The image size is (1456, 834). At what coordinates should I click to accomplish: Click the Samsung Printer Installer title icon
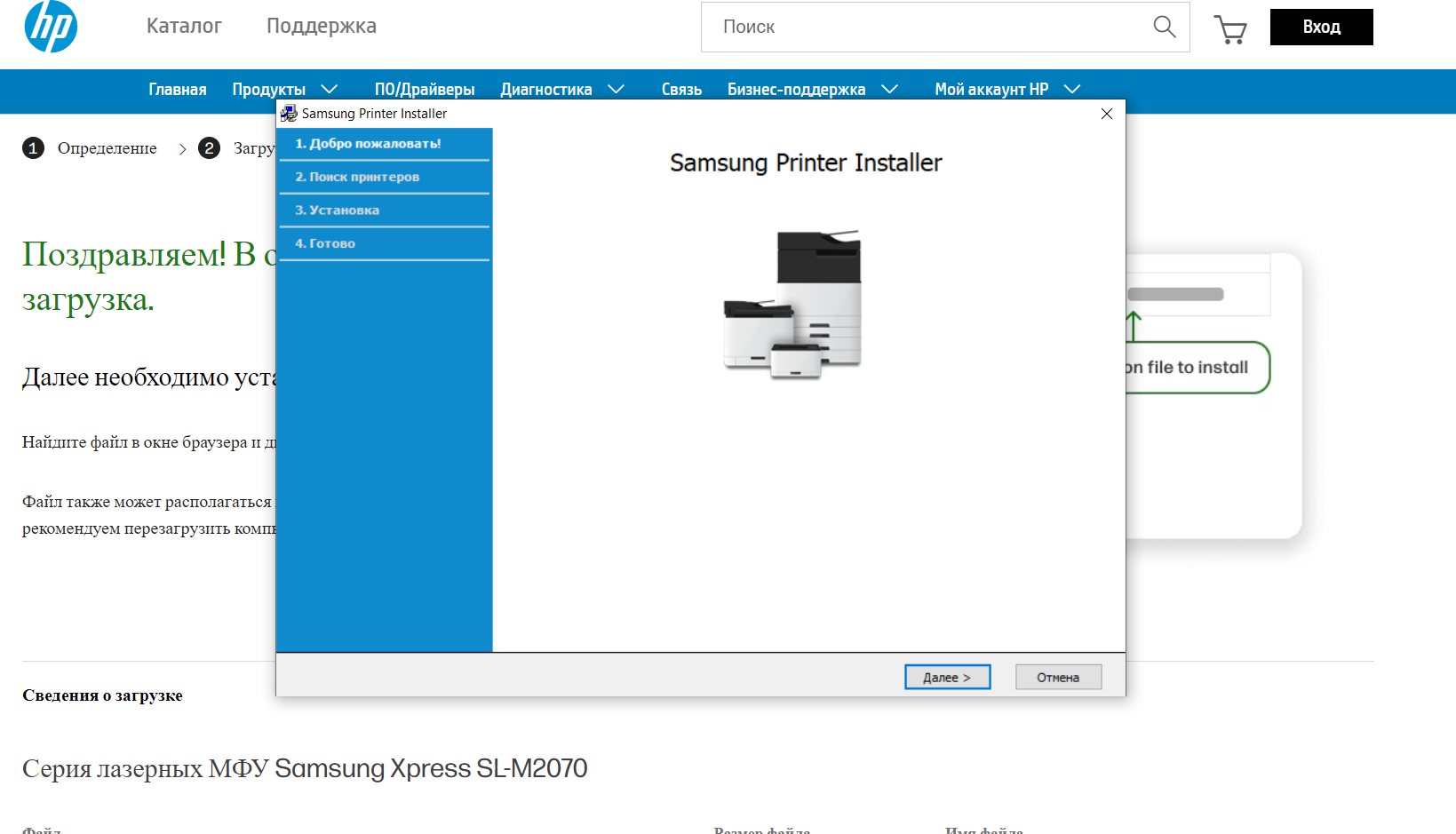289,114
